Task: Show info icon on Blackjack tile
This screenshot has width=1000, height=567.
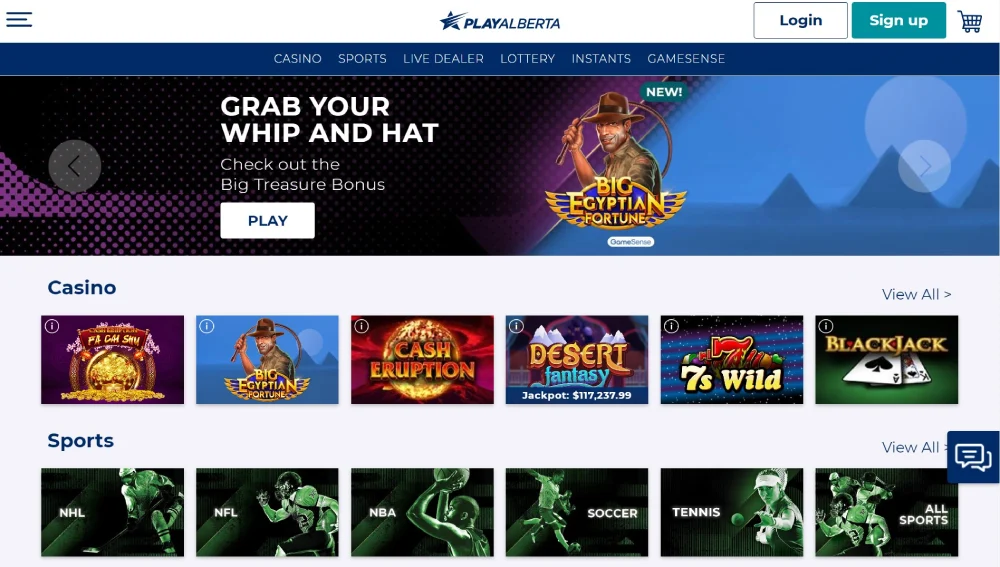Action: click(x=826, y=326)
